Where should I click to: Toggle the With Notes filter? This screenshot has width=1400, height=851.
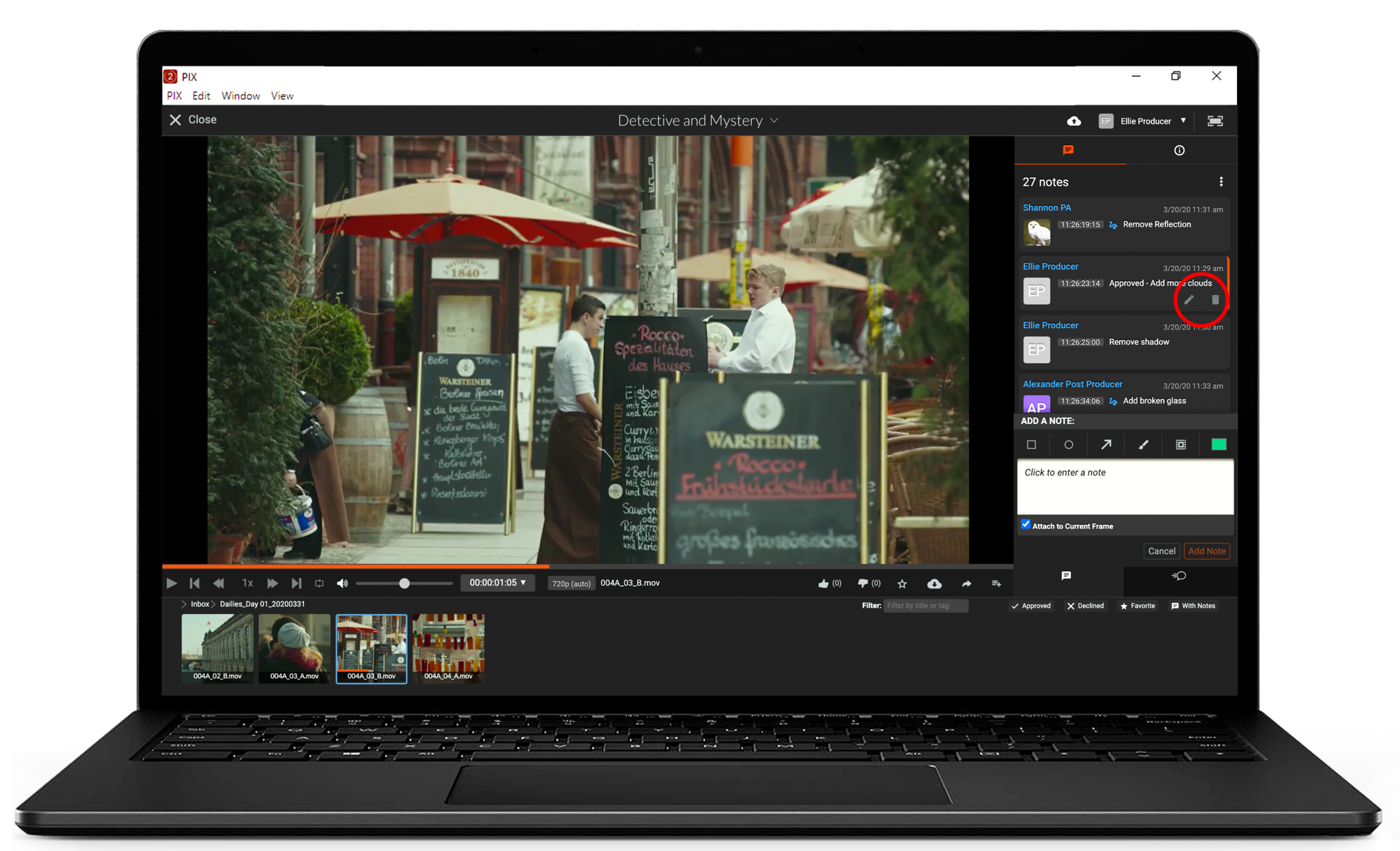tap(1193, 605)
